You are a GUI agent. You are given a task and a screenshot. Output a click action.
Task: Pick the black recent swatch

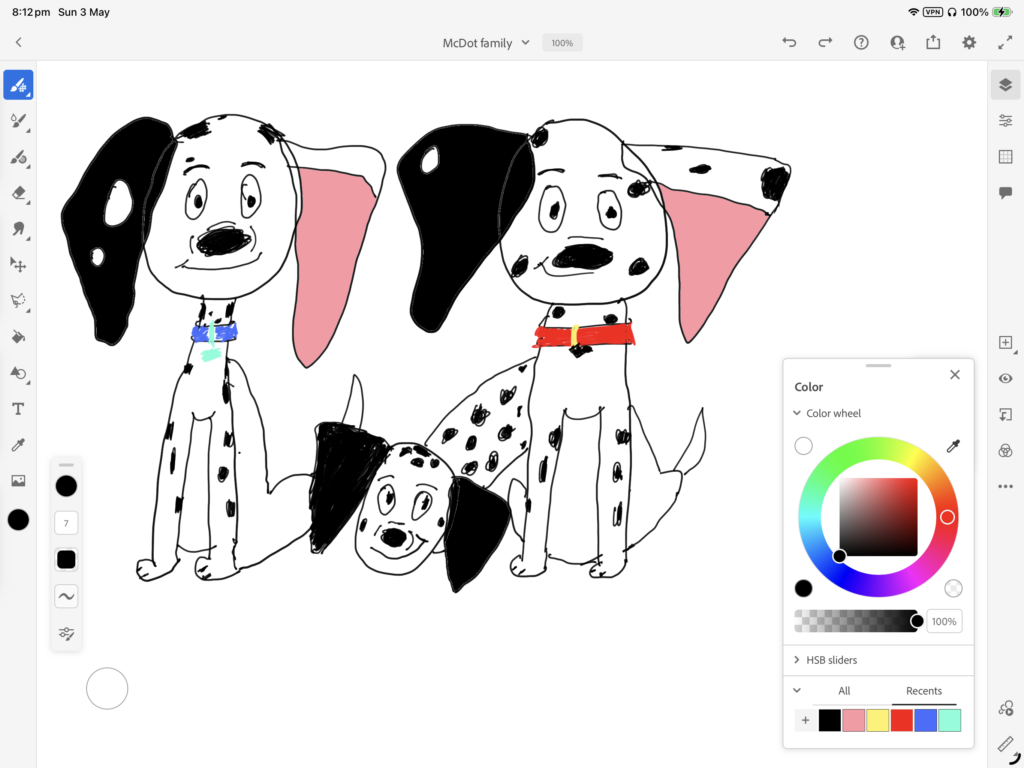click(829, 720)
